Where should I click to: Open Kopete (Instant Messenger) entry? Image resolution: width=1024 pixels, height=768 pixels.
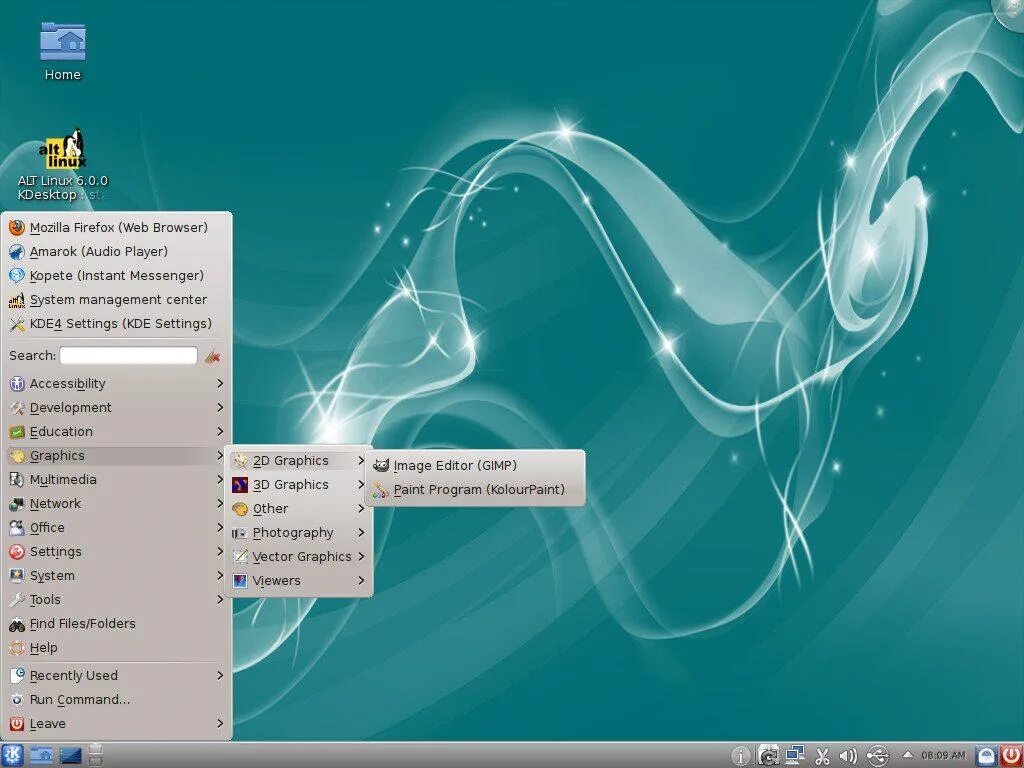click(x=117, y=276)
